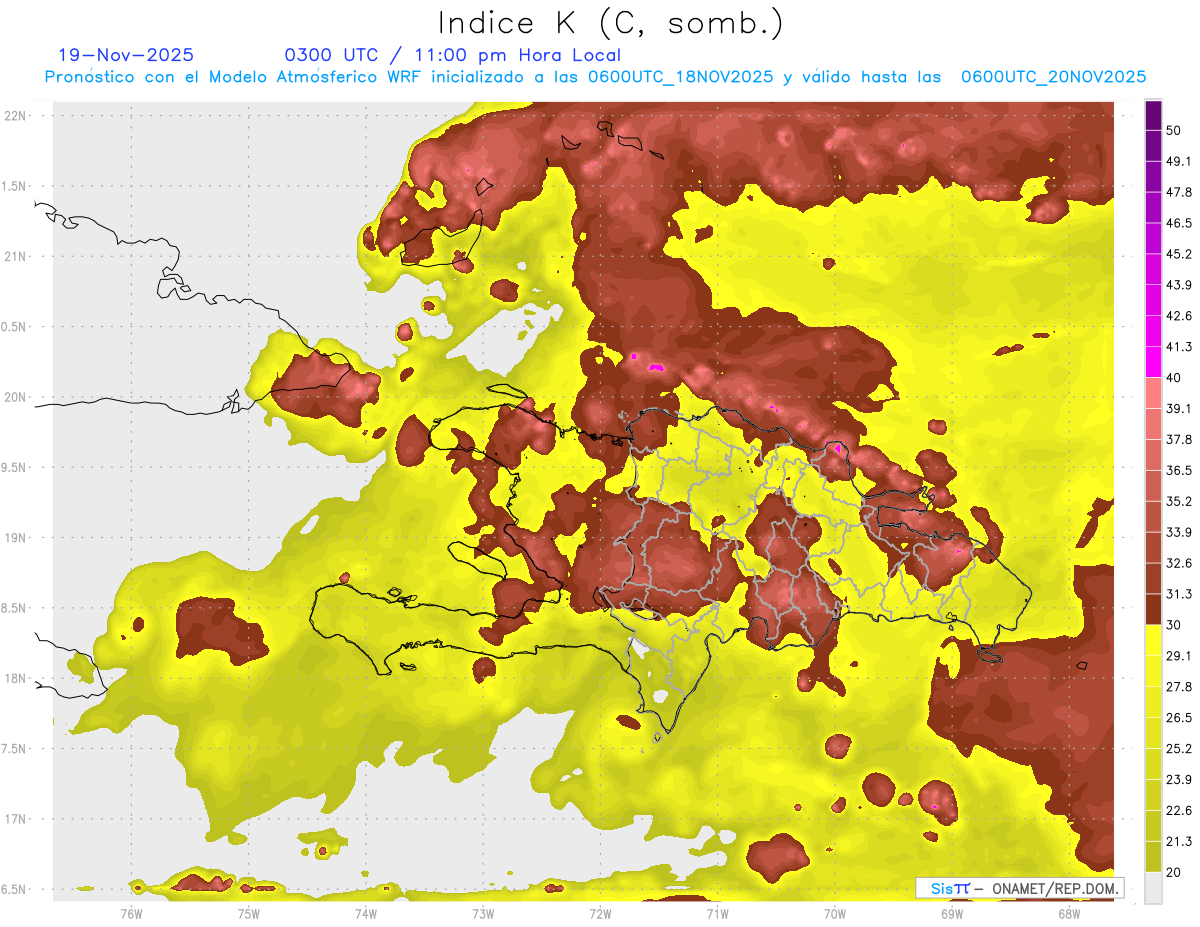Click the colorbar label "27.8"
The image size is (1200, 927).
click(x=1179, y=687)
